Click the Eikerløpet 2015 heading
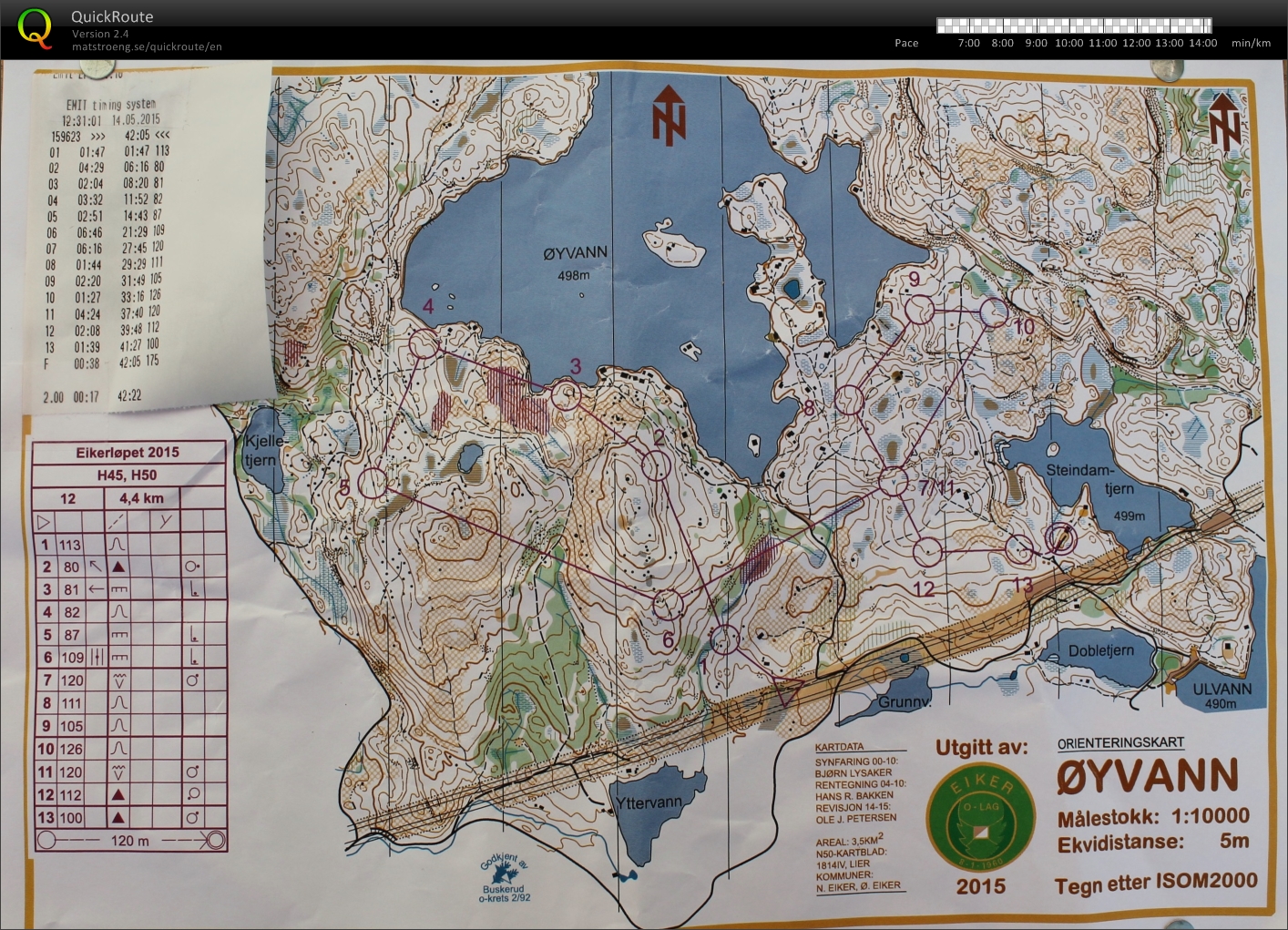1288x930 pixels. pyautogui.click(x=128, y=453)
